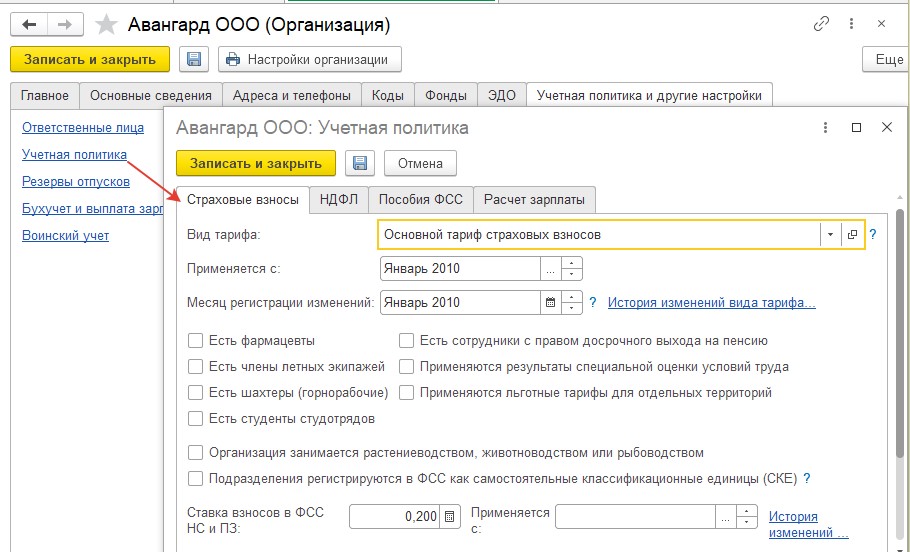The width and height of the screenshot is (910, 552).
Task: Toggle special labor conditions assessment checkbox
Action: click(x=406, y=366)
